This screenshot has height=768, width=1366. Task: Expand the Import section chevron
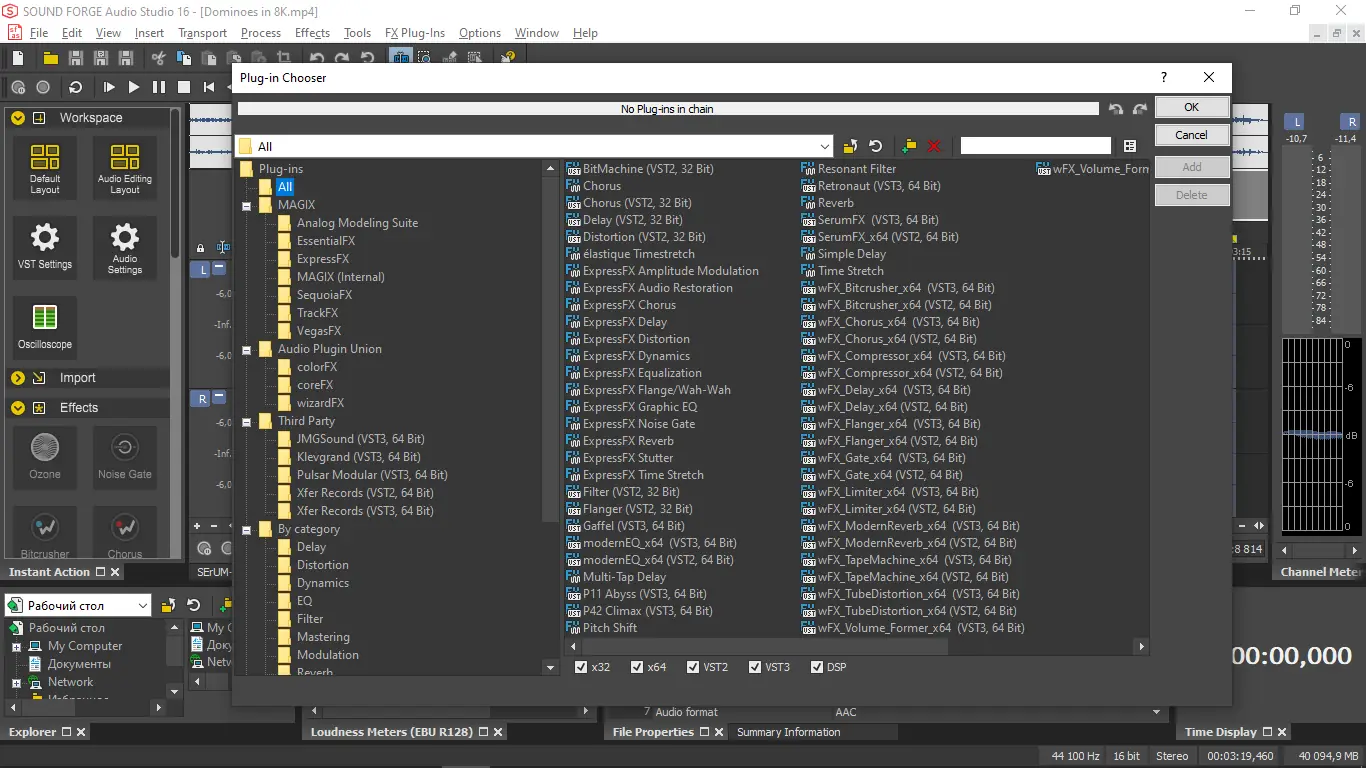click(18, 378)
